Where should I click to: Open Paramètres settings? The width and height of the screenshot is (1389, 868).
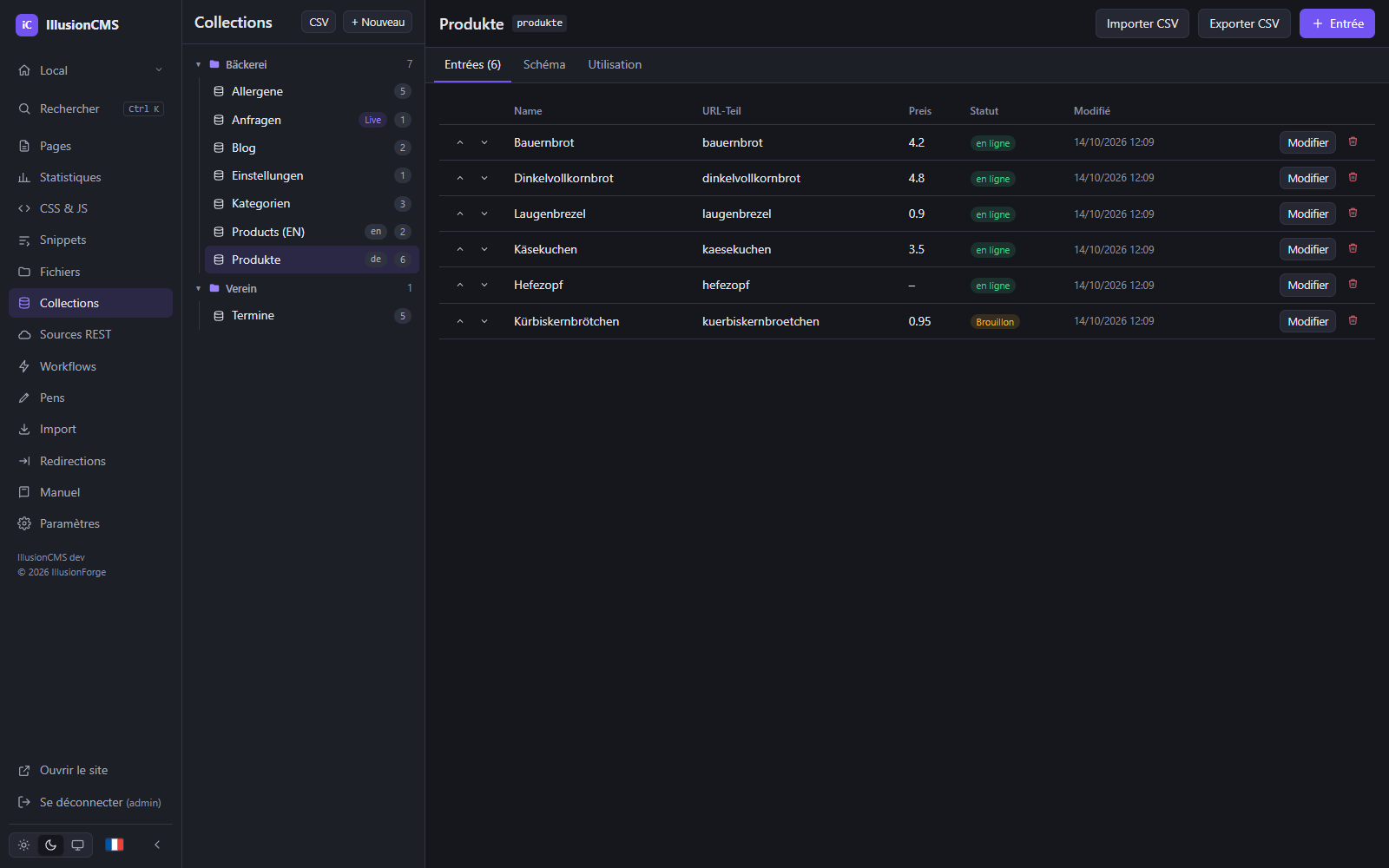(90, 523)
